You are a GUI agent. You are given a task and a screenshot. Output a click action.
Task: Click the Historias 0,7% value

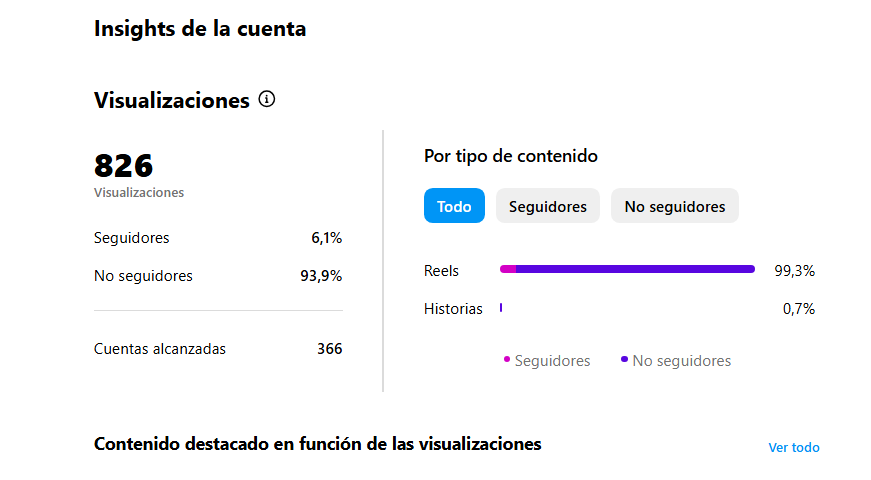coord(798,309)
